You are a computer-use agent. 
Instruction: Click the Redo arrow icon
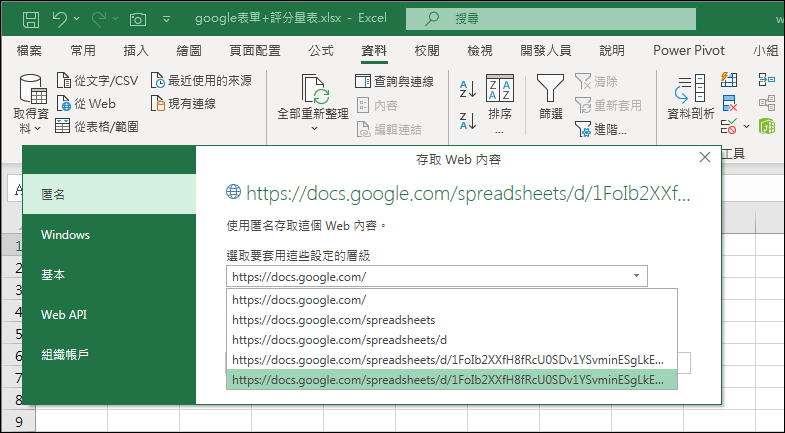pos(99,19)
